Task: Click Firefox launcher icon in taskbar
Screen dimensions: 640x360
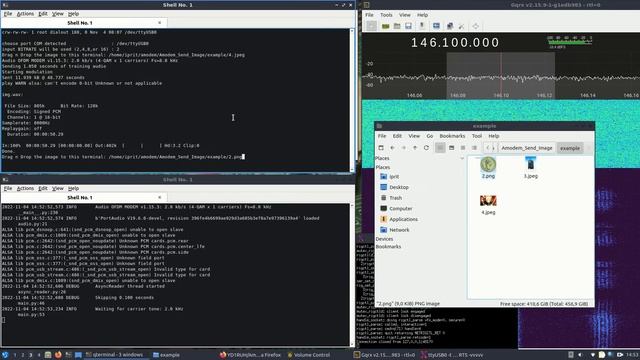Action: [58, 355]
